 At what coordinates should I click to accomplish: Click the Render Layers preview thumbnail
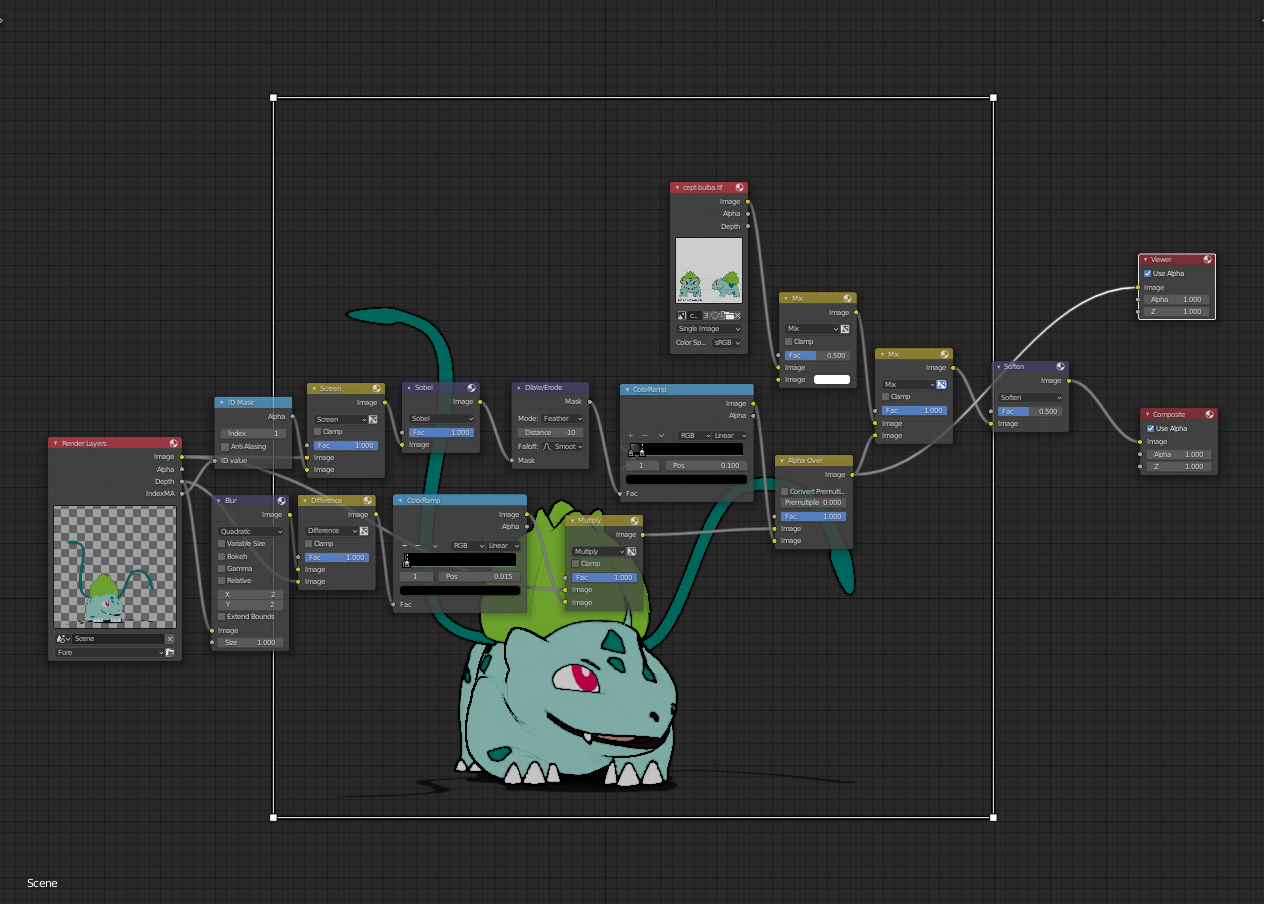pos(115,567)
